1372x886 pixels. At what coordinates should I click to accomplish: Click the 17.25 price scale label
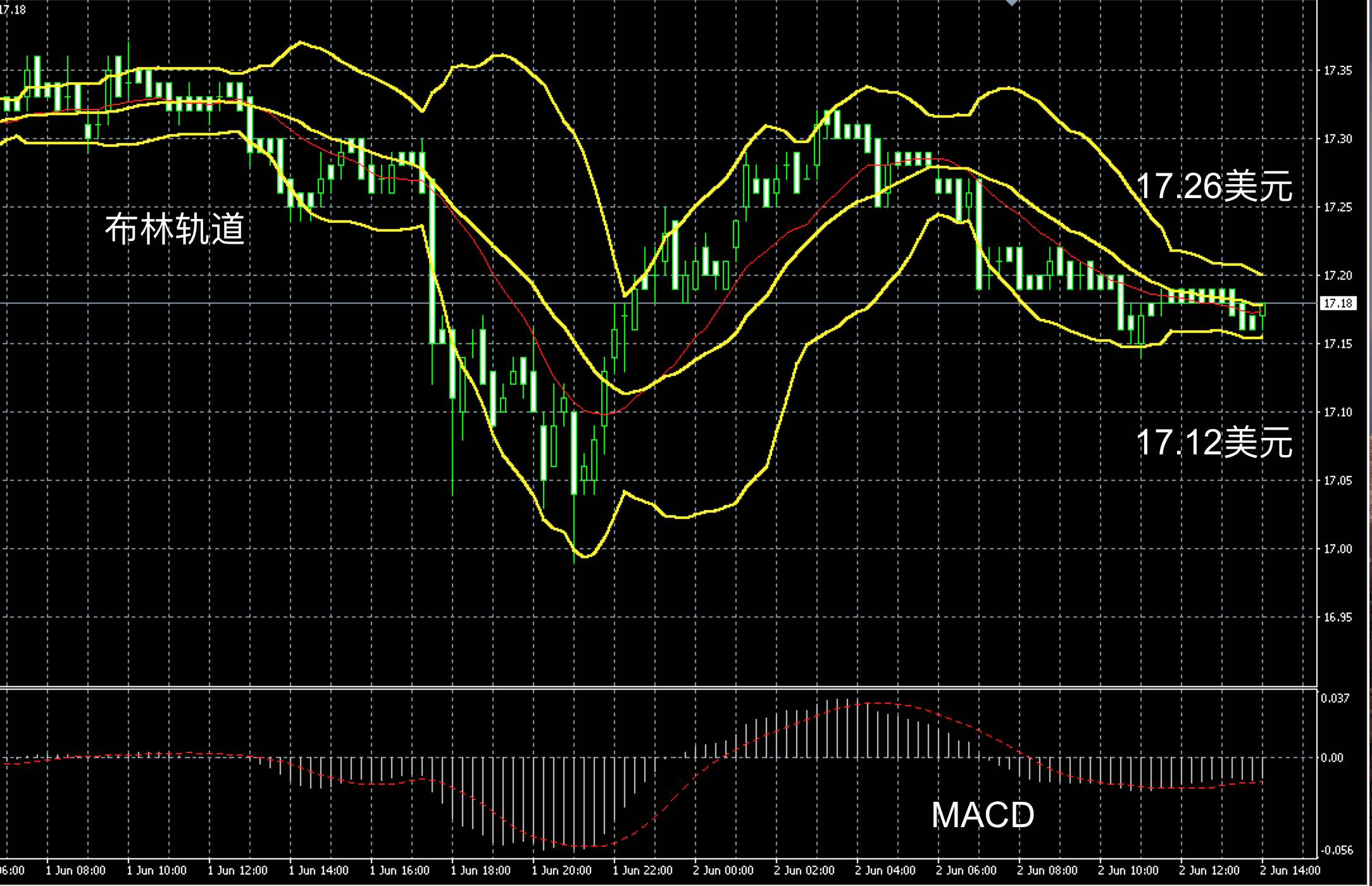tap(1338, 207)
